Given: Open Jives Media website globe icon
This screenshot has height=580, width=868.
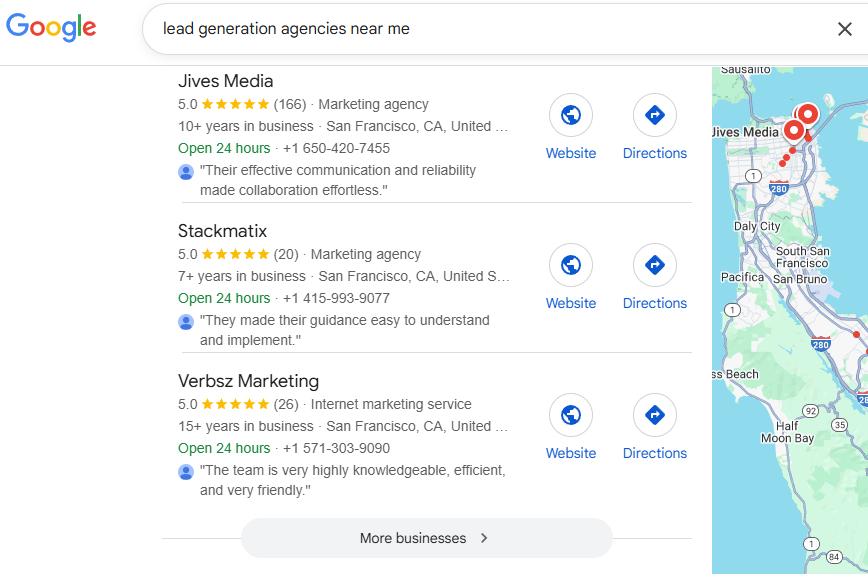Looking at the screenshot, I should click(x=570, y=115).
